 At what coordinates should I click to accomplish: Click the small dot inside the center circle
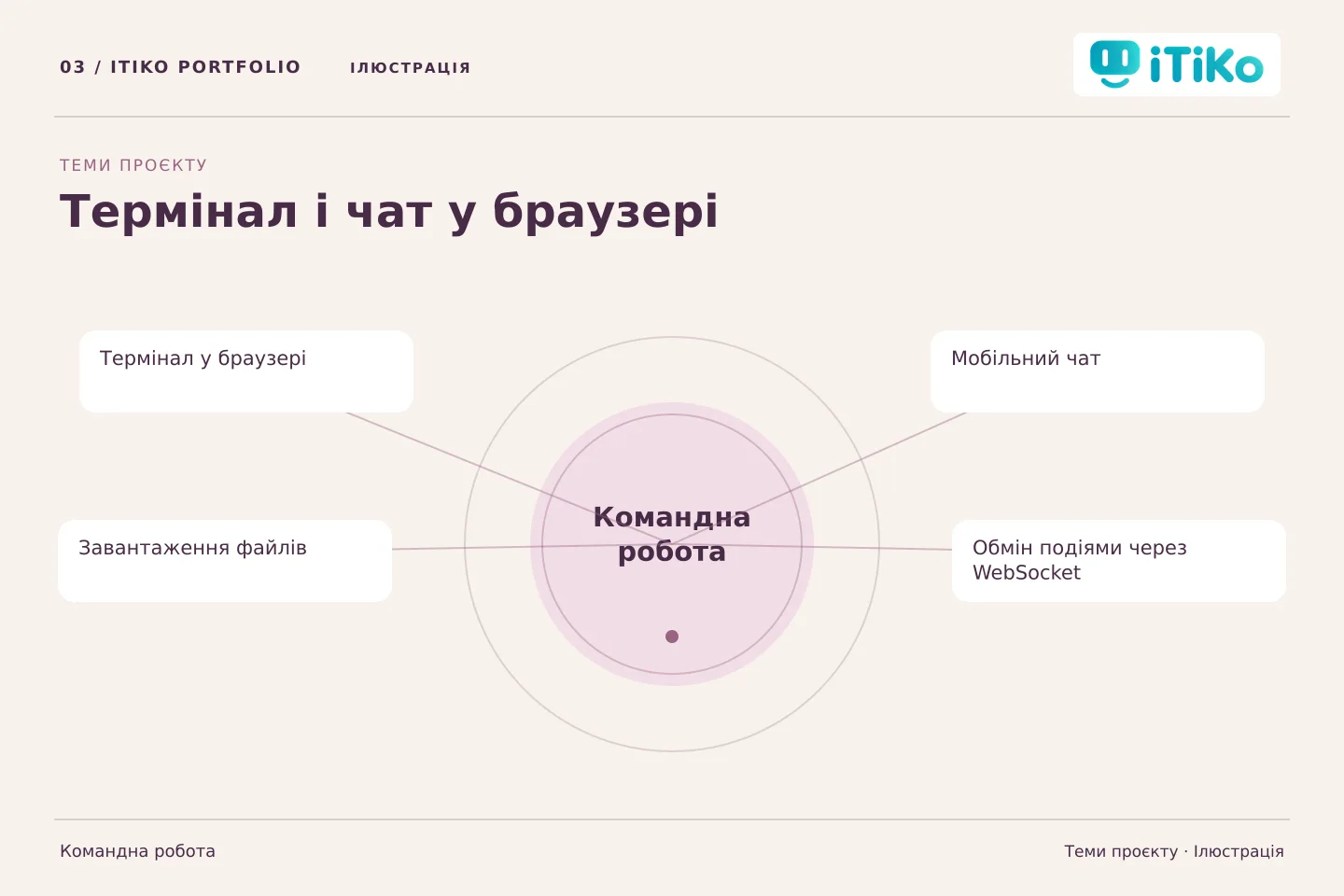pyautogui.click(x=672, y=637)
